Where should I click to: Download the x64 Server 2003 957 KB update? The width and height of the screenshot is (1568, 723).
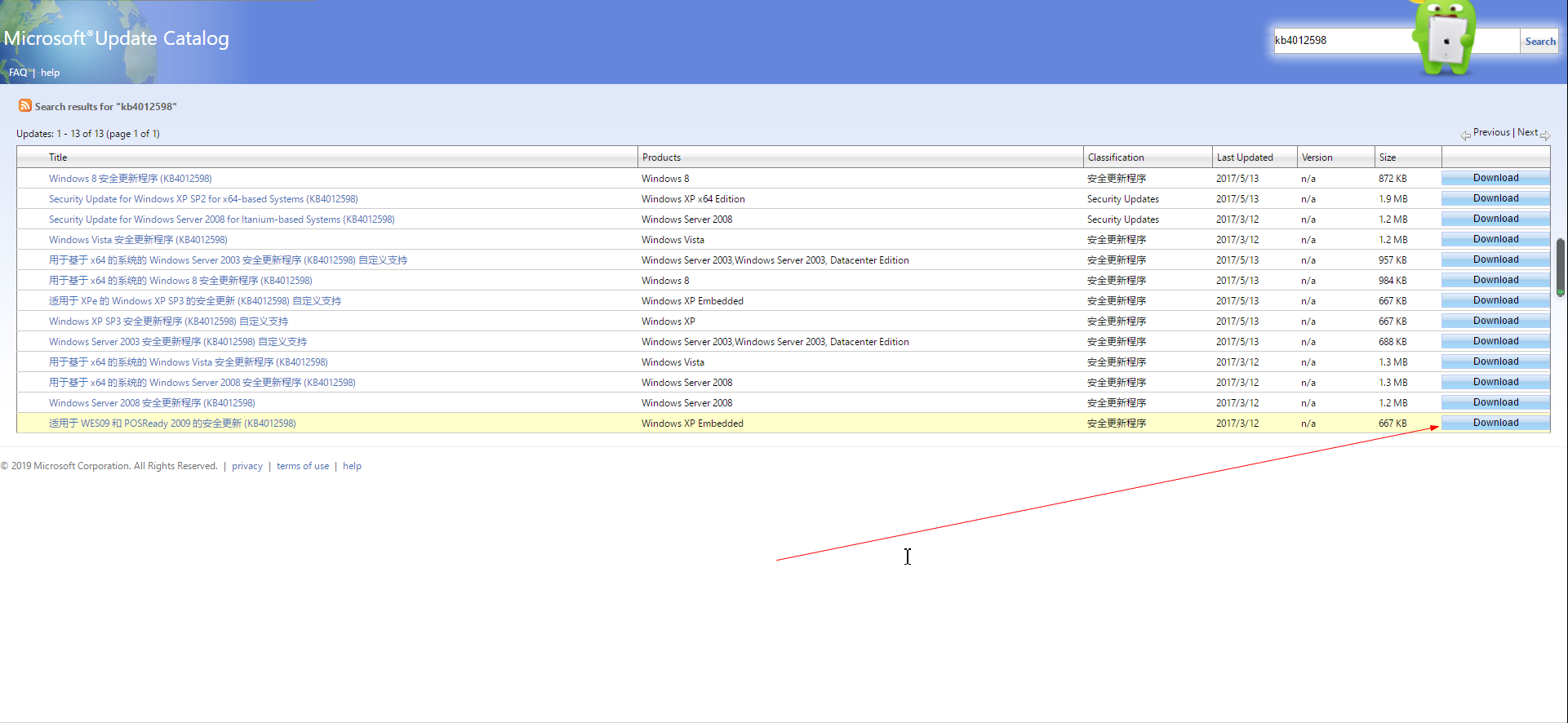(x=1495, y=259)
